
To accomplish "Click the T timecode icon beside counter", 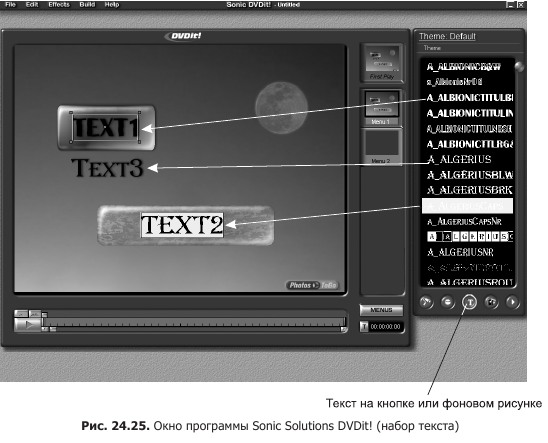I will pos(364,327).
